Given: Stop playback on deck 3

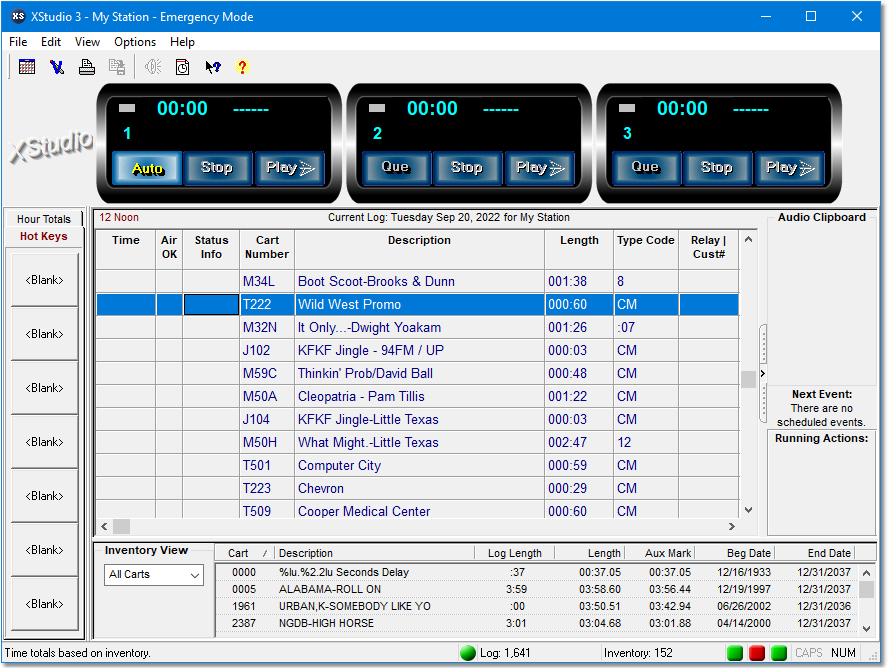Looking at the screenshot, I should click(717, 168).
